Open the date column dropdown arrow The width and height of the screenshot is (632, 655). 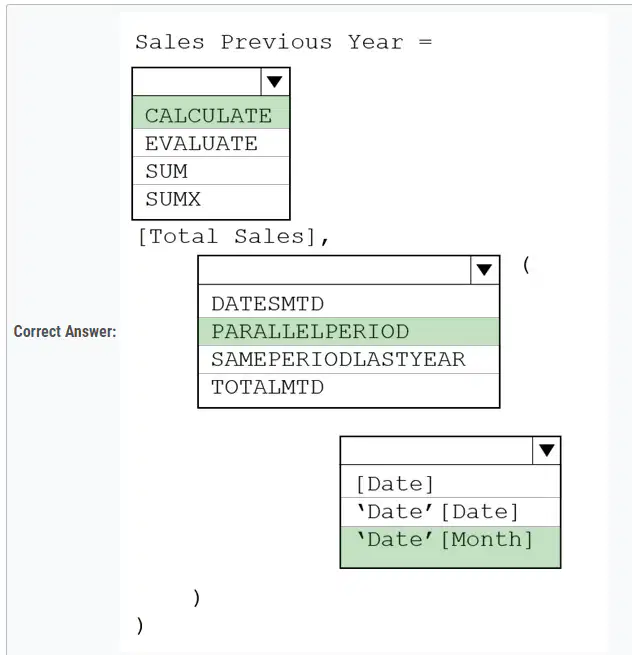546,450
